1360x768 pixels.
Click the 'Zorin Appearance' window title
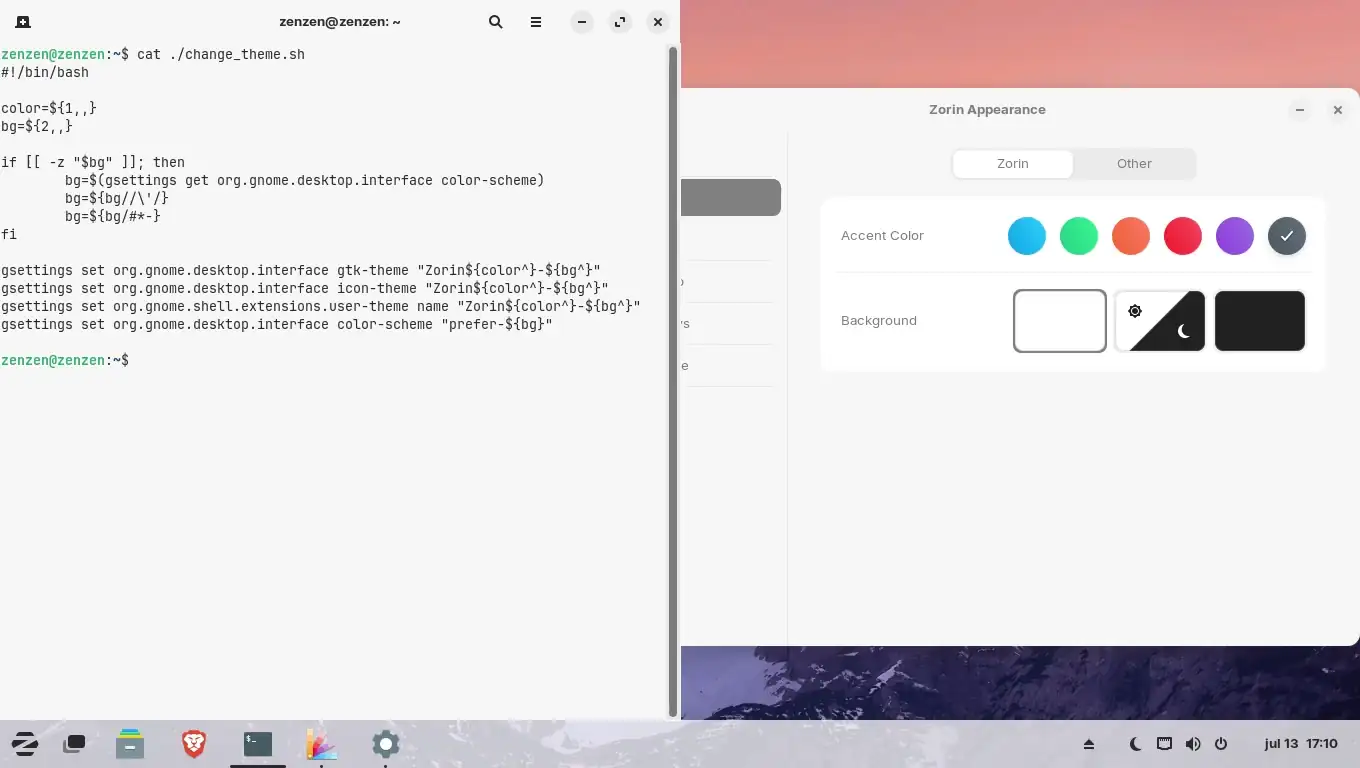click(x=987, y=110)
